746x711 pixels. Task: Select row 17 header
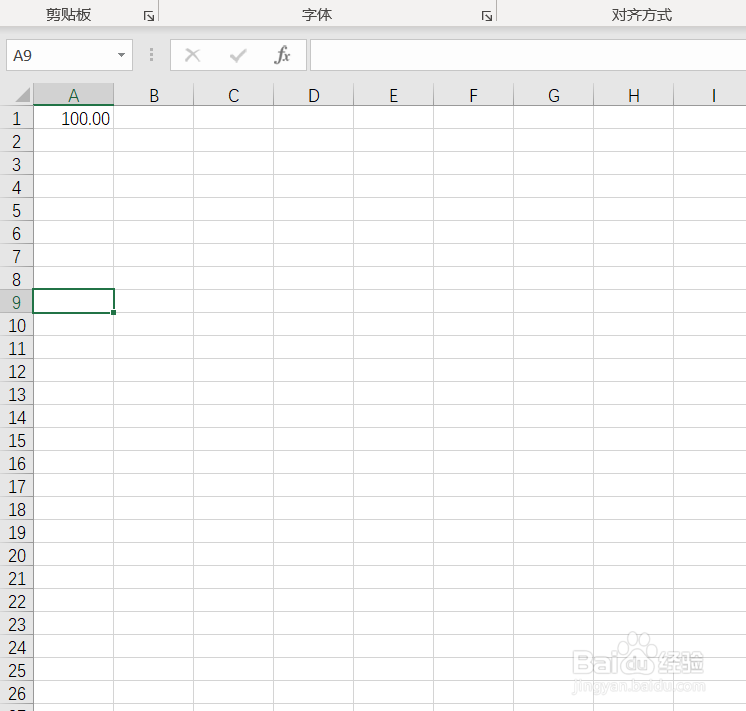pyautogui.click(x=17, y=486)
